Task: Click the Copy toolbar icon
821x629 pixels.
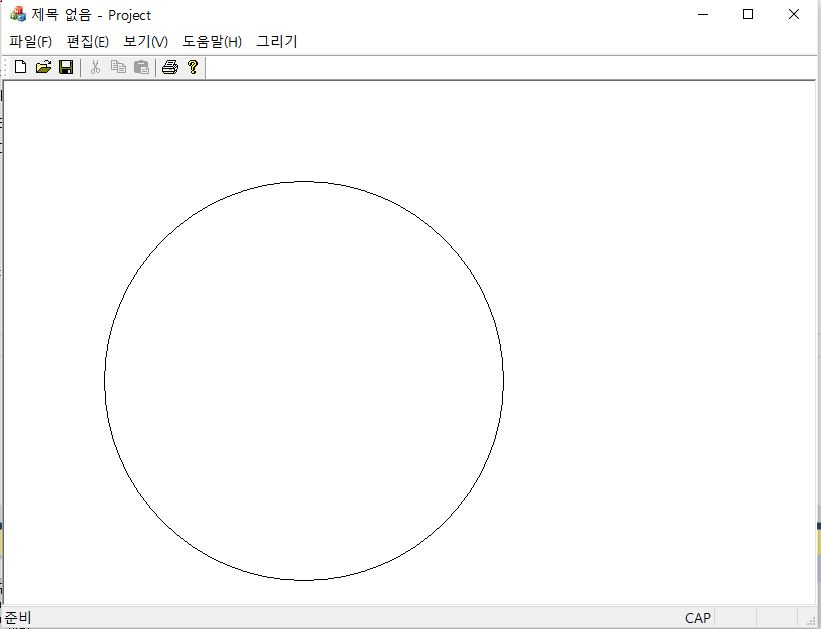Action: click(118, 67)
